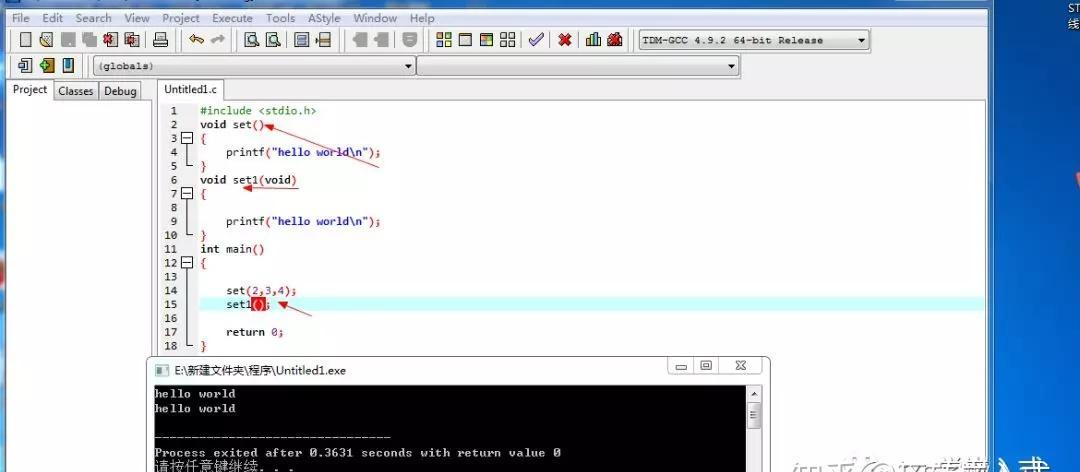Open the Help menu
The height and width of the screenshot is (472, 1080).
click(422, 18)
